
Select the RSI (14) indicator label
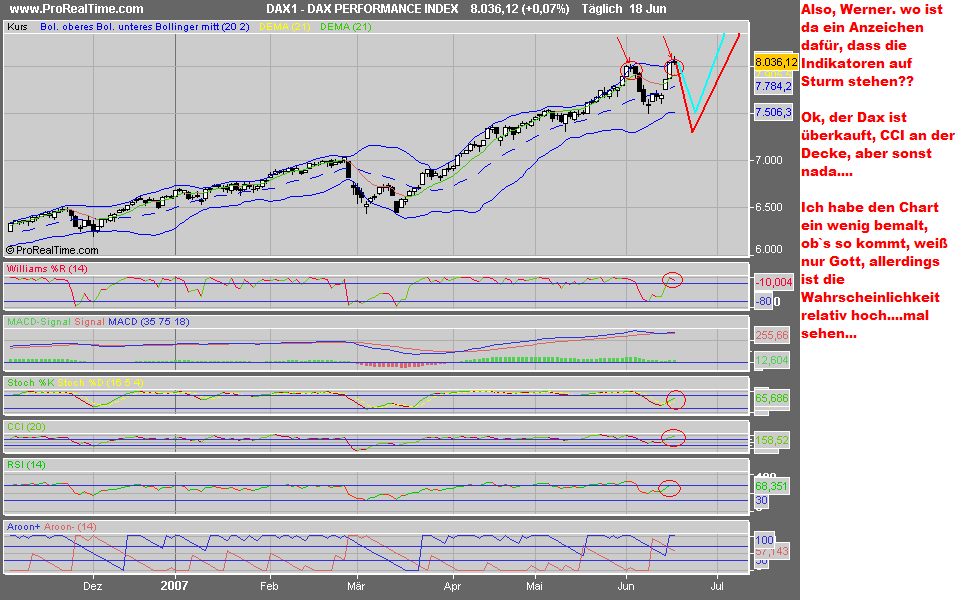[26, 465]
